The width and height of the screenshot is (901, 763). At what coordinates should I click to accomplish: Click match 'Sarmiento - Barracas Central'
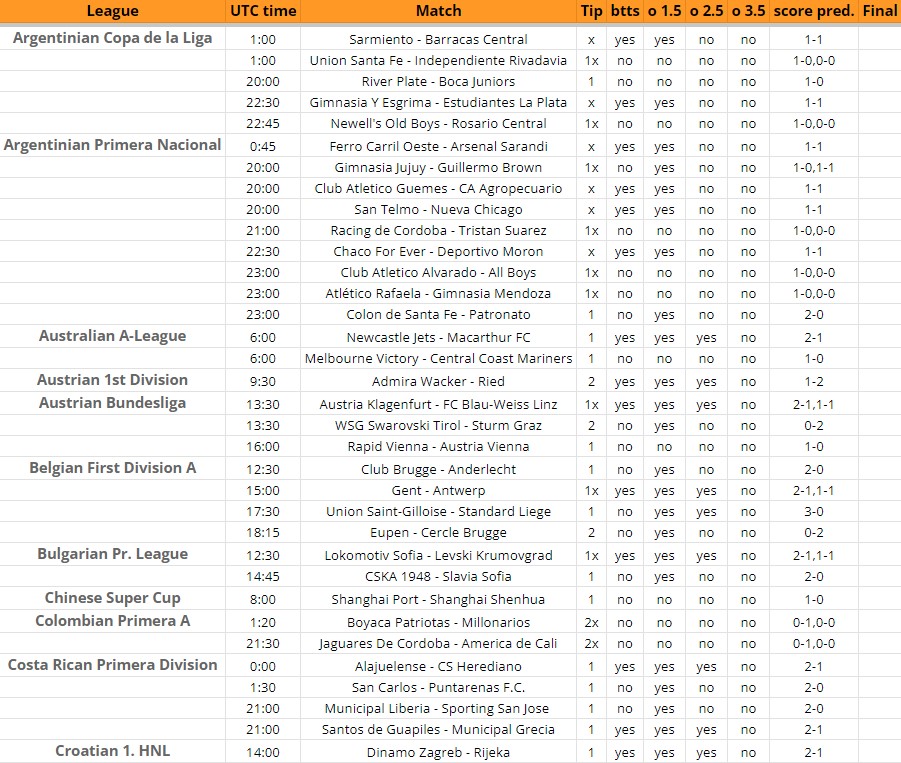(x=438, y=40)
